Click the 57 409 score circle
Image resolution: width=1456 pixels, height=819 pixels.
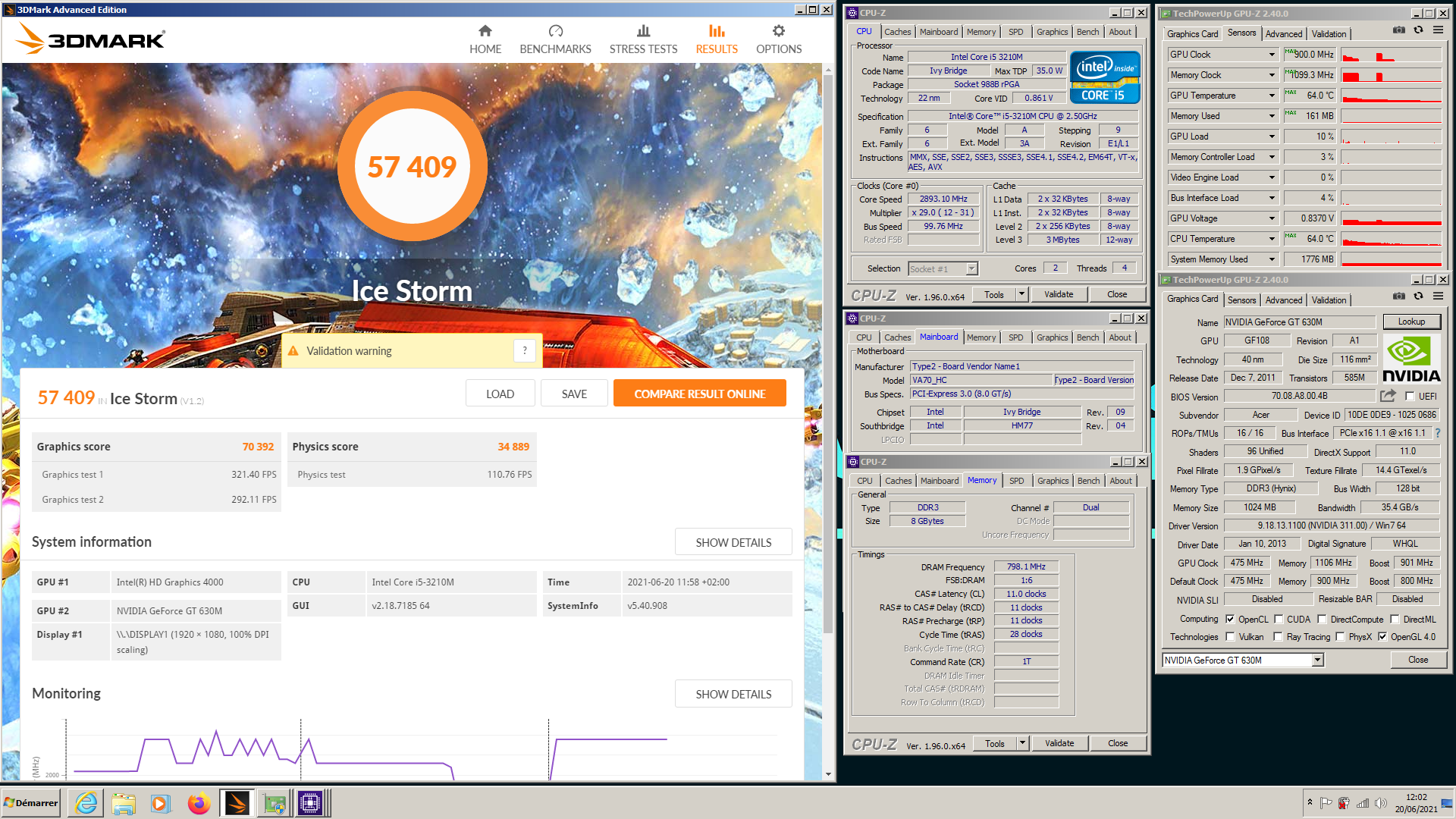412,166
